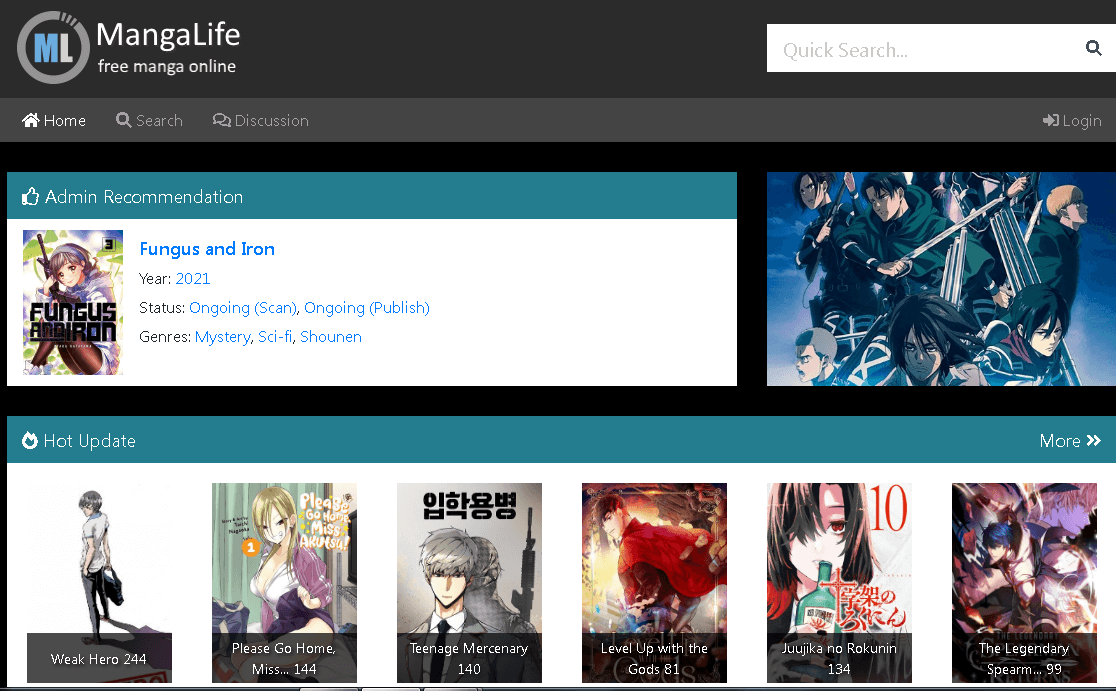Browse the Mystery genre

pos(223,337)
